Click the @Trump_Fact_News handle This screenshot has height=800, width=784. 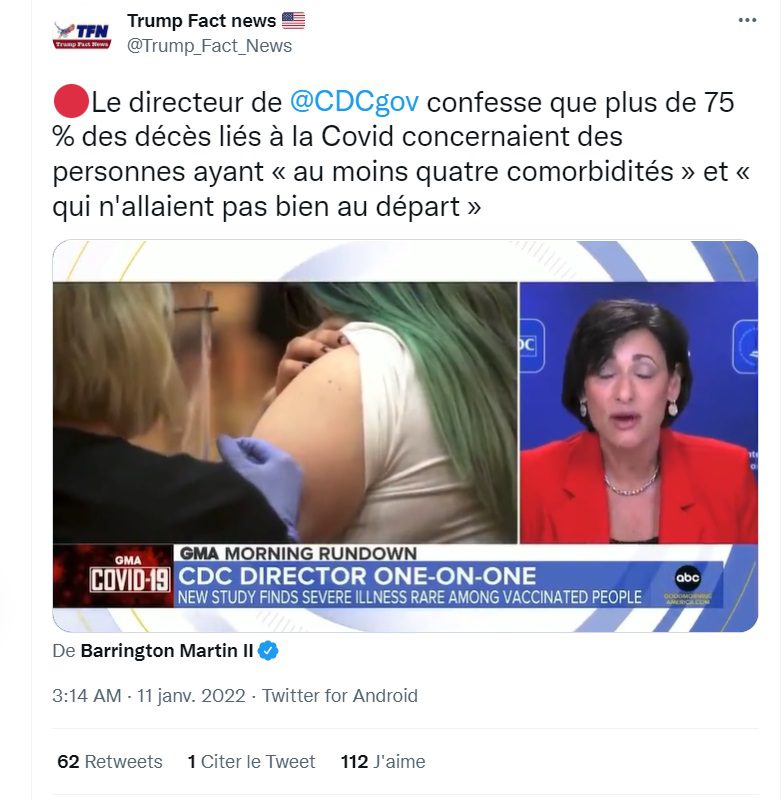pos(209,46)
